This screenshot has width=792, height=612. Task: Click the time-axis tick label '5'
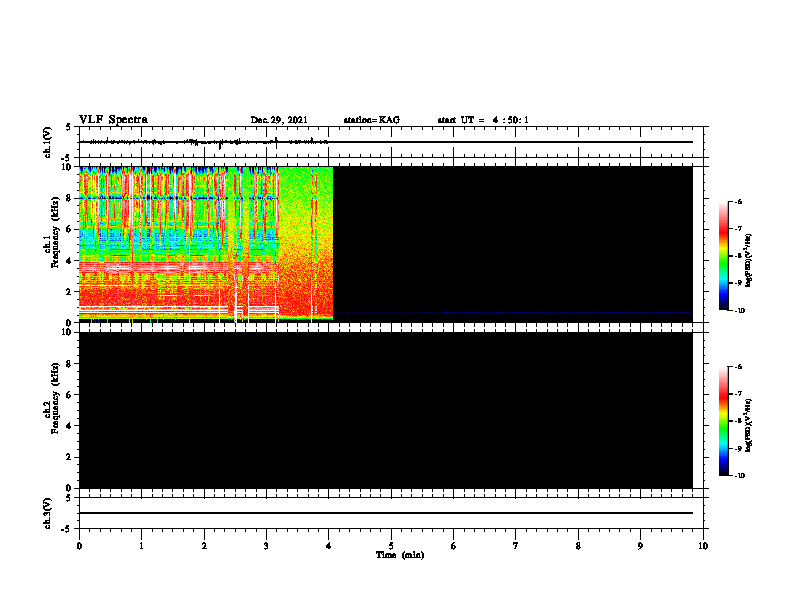[391, 546]
